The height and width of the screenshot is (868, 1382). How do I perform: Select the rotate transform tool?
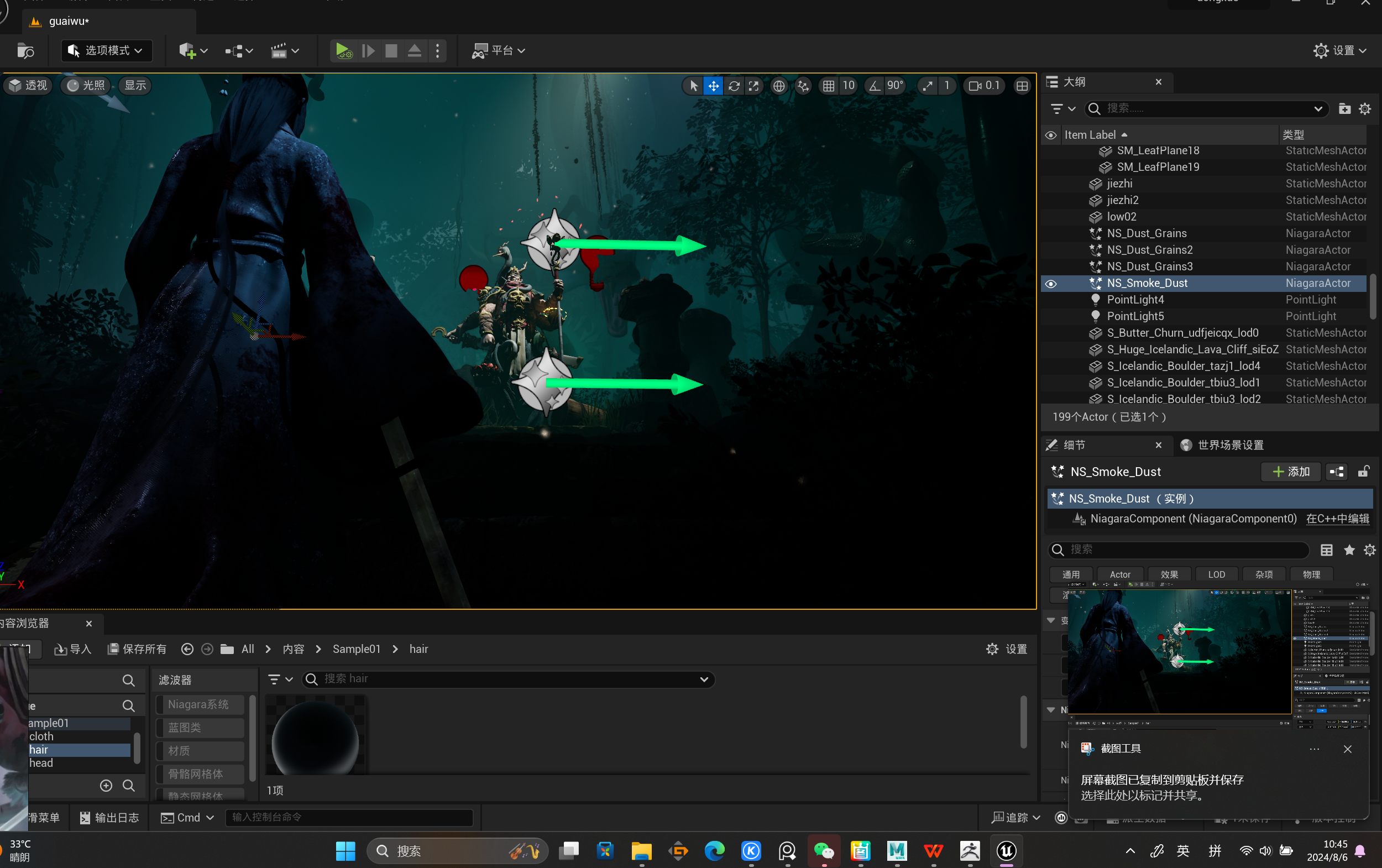point(734,86)
